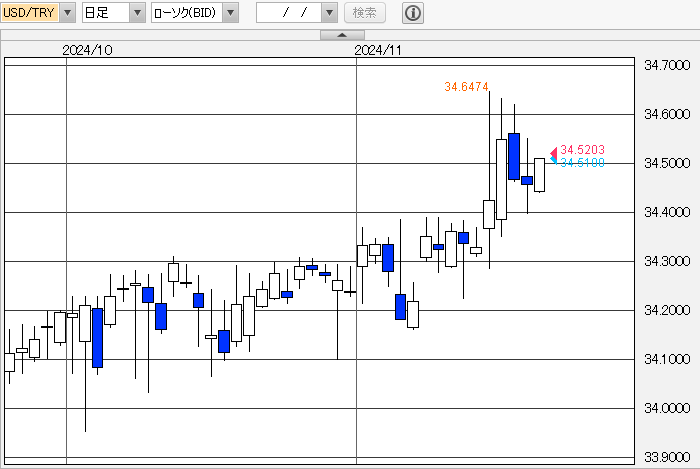The height and width of the screenshot is (469, 700).
Task: Open the ローソク(BID) chart type dropdown arrow
Action: (x=231, y=12)
